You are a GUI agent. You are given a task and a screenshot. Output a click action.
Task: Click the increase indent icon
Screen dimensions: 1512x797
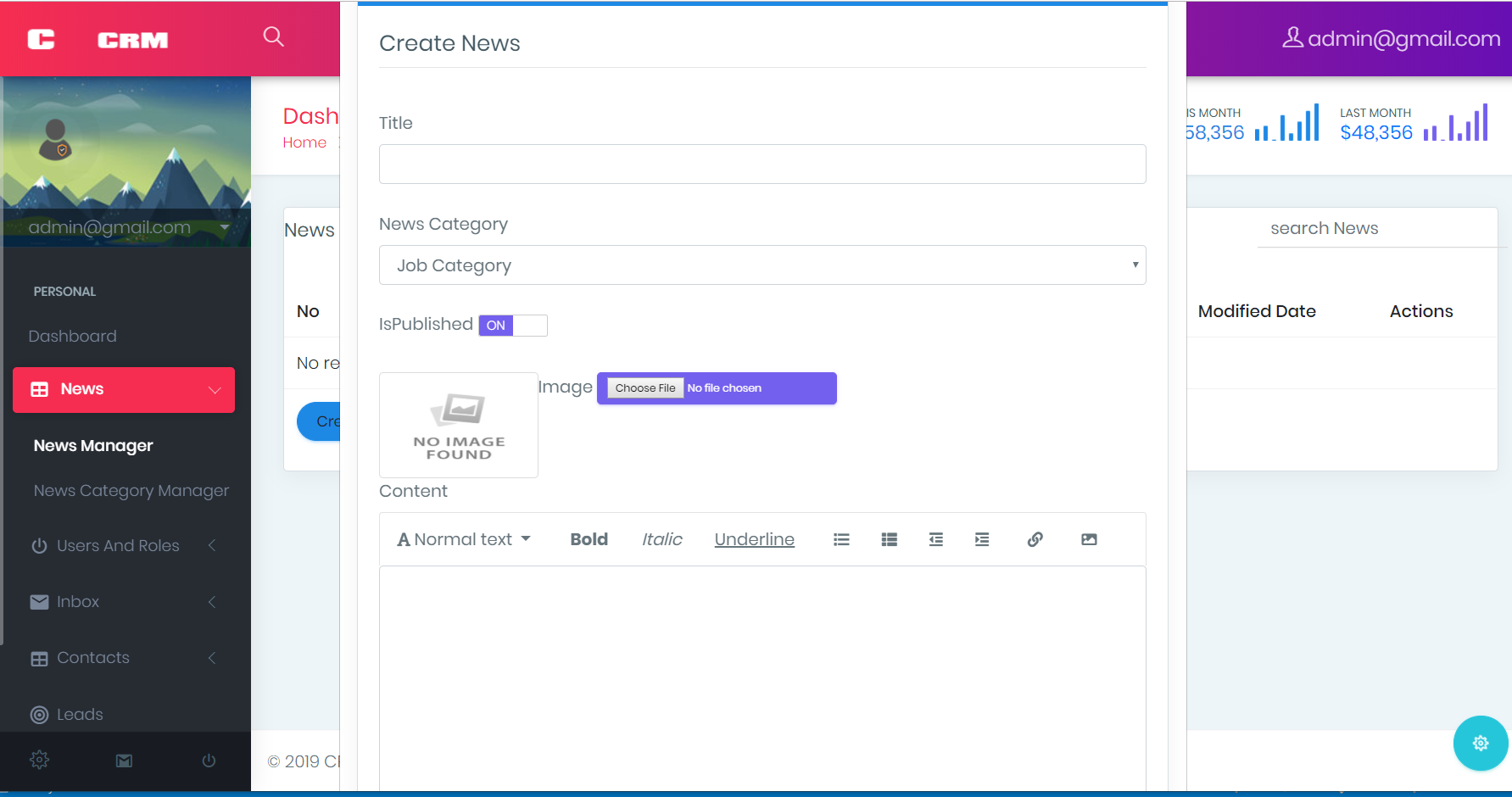981,539
